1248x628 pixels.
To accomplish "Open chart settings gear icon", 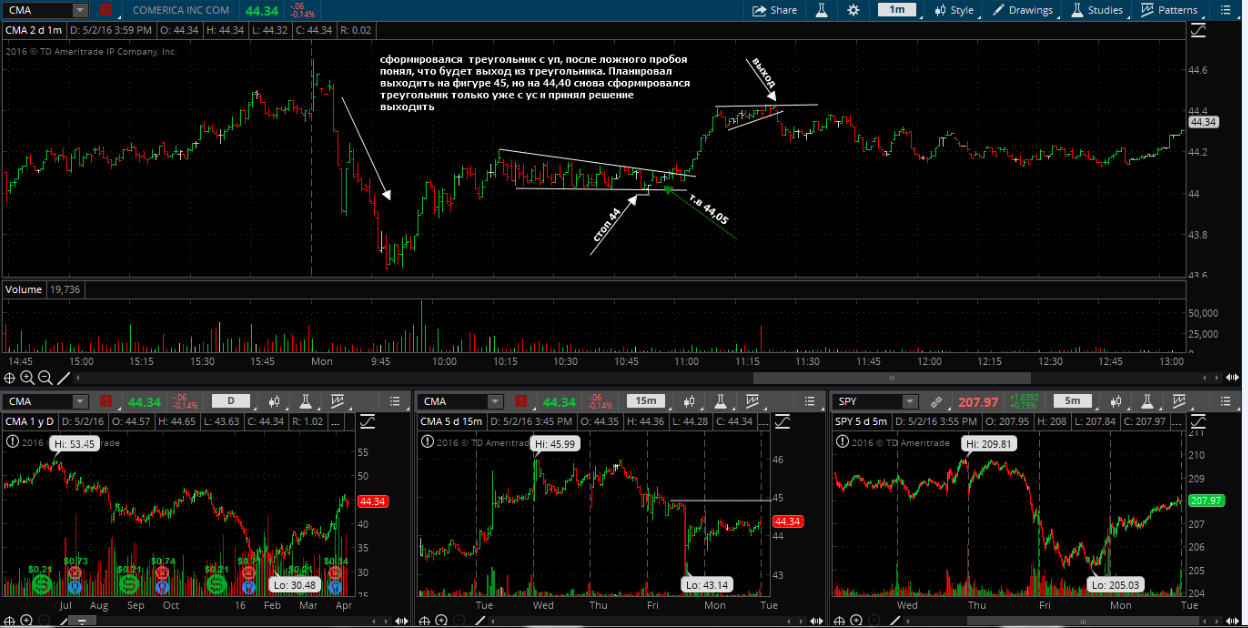I will tap(853, 10).
